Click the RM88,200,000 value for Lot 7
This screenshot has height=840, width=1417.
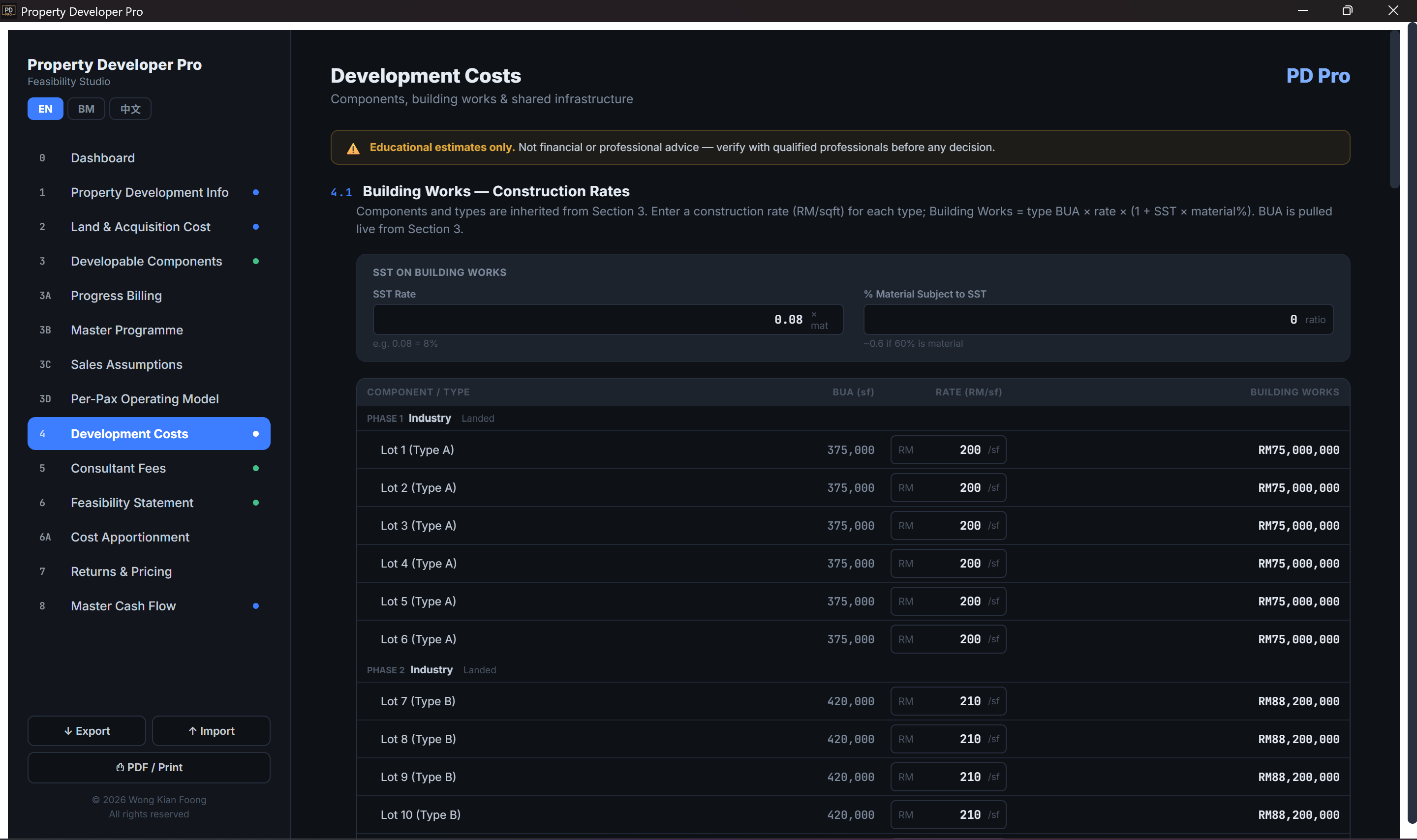[1299, 702]
